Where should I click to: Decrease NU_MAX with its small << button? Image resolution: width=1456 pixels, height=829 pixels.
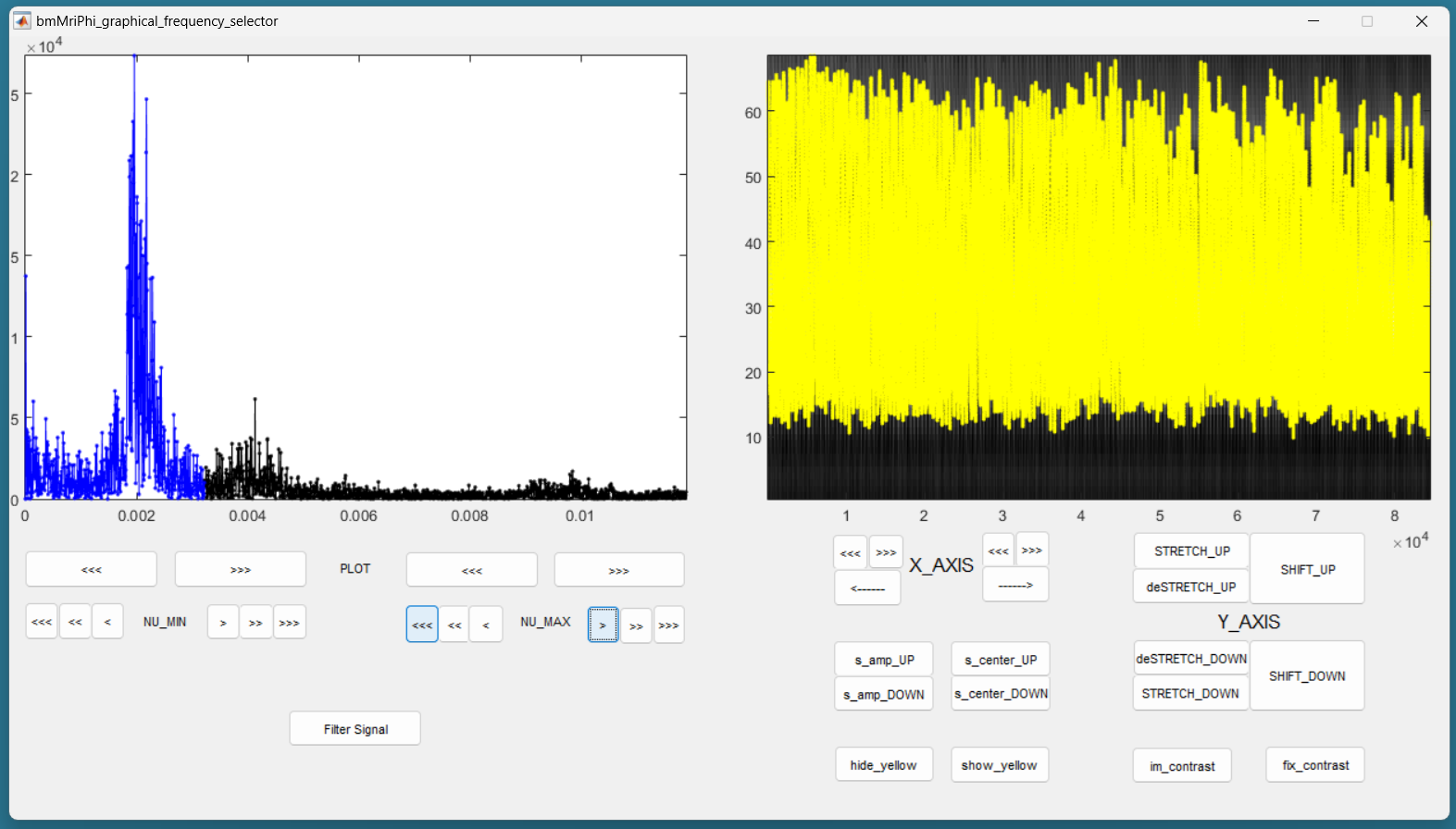coord(454,625)
